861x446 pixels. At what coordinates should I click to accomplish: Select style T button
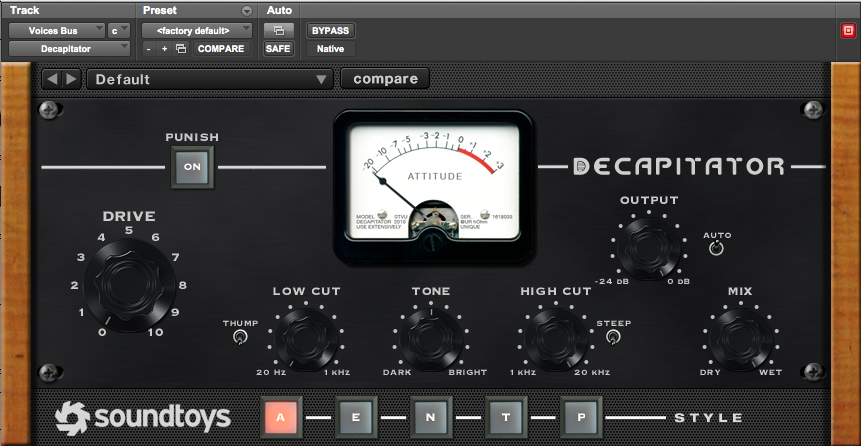coord(506,417)
